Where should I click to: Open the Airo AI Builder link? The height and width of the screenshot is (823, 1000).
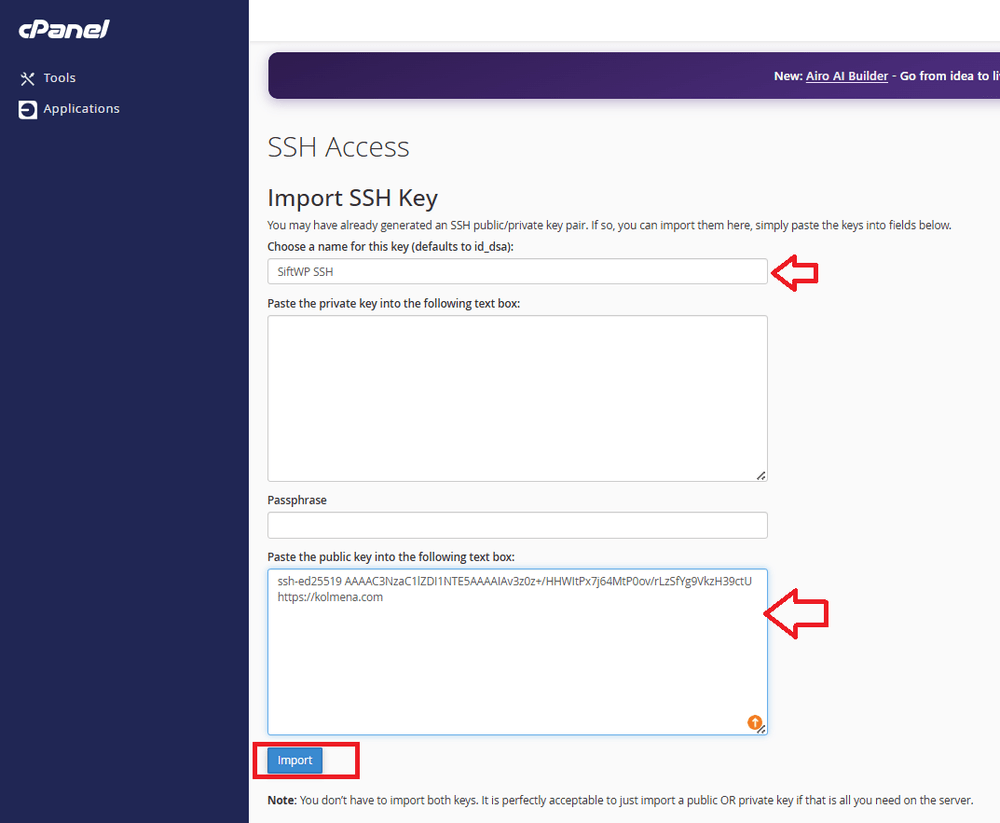click(x=846, y=76)
